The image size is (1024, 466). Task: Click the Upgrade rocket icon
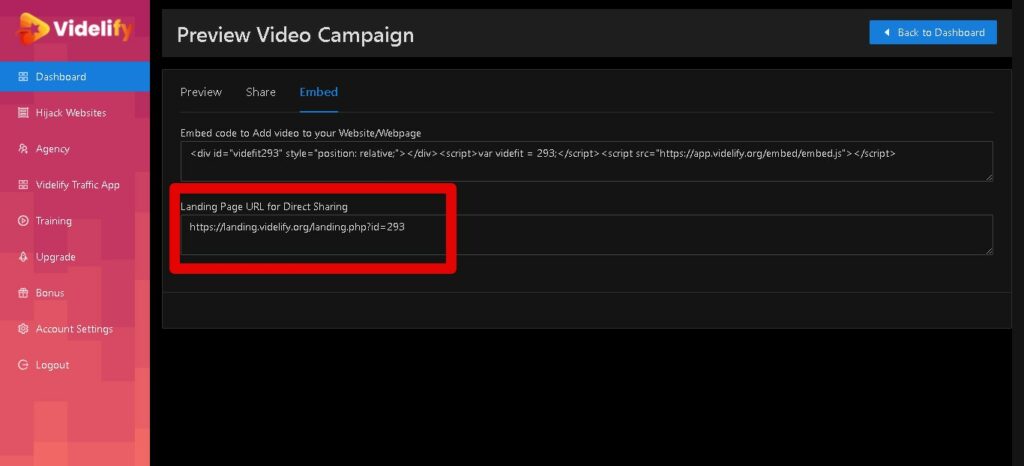pyautogui.click(x=23, y=257)
